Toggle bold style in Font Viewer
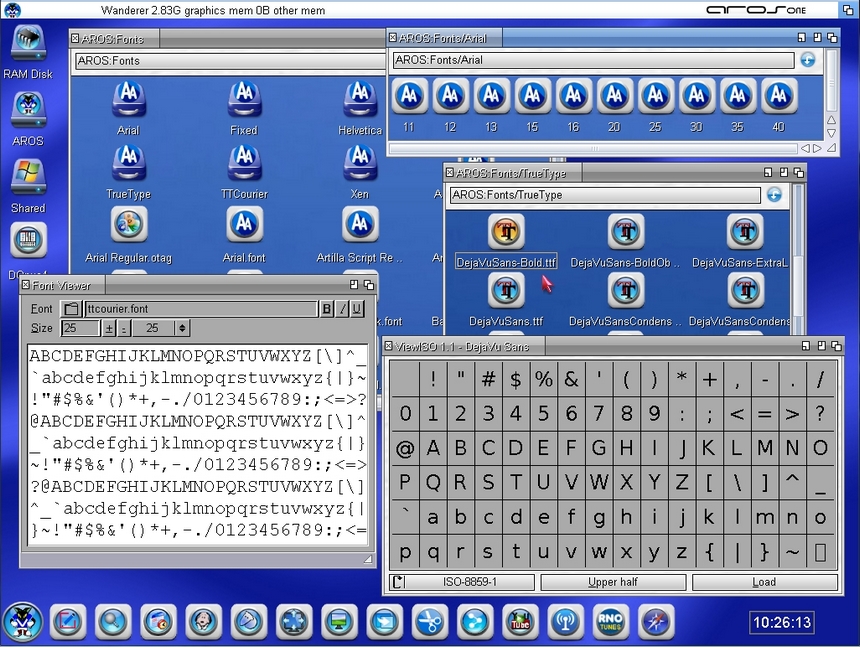The height and width of the screenshot is (647, 860). point(326,309)
